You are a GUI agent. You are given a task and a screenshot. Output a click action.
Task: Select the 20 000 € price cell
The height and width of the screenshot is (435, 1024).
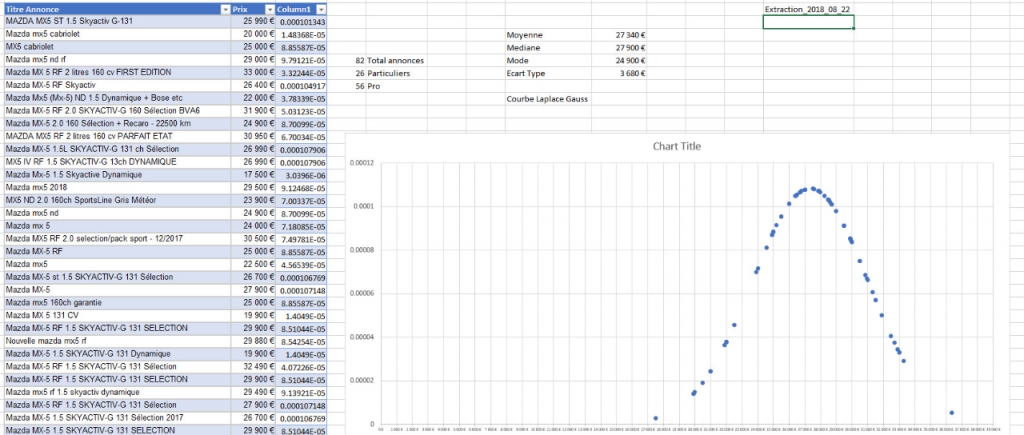[253, 34]
